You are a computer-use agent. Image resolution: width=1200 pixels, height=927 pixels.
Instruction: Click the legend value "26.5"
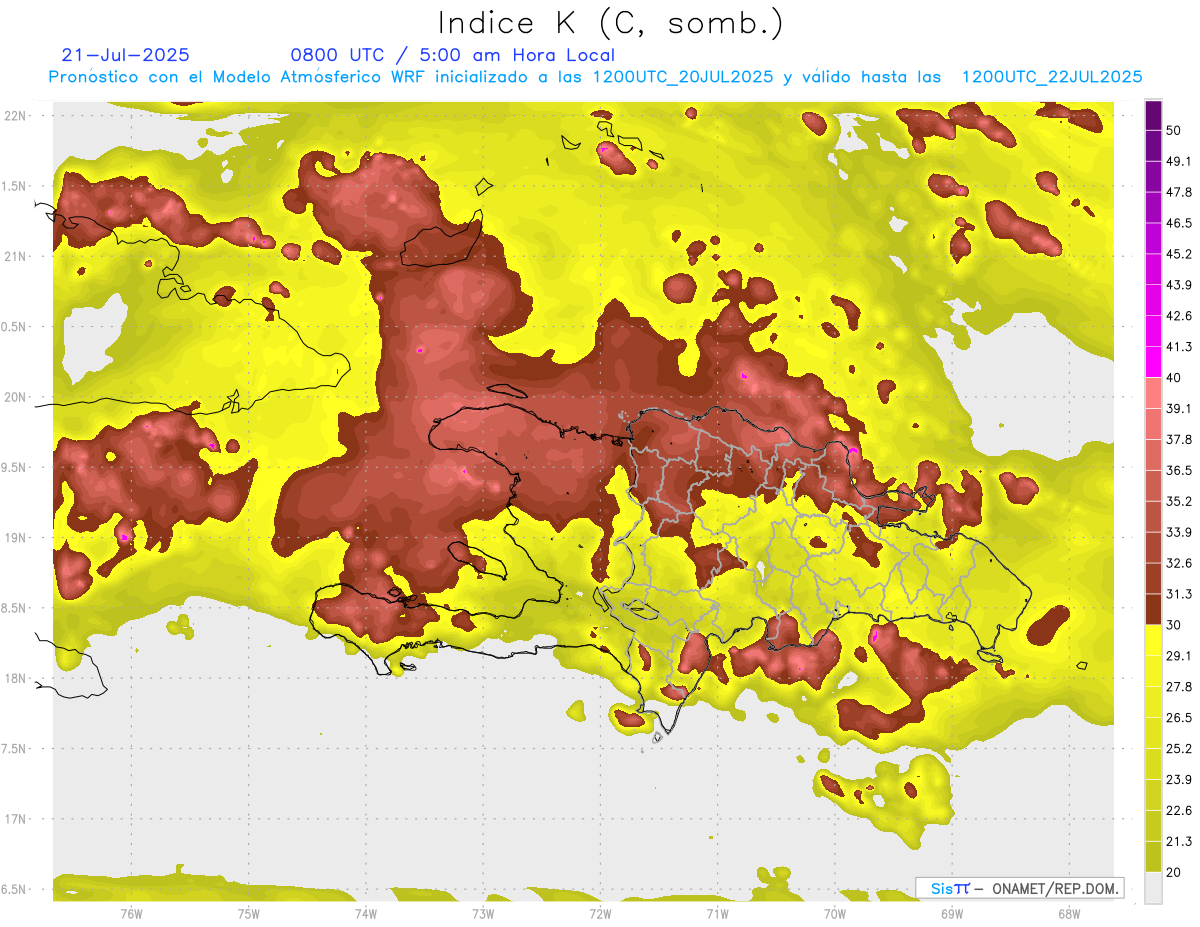pyautogui.click(x=1180, y=718)
